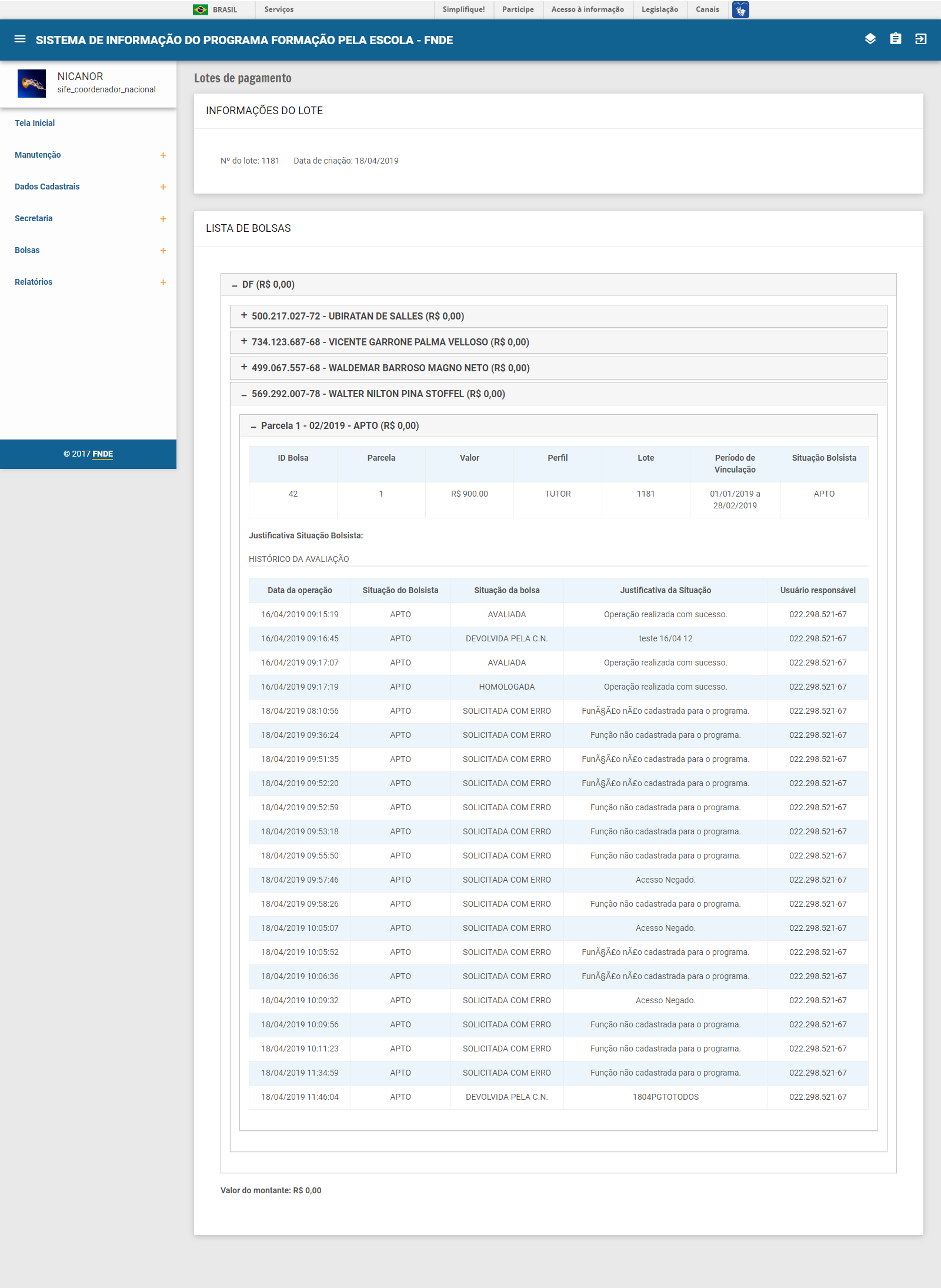Click the logout exit icon
Screen dimensions: 941x1288
click(920, 39)
